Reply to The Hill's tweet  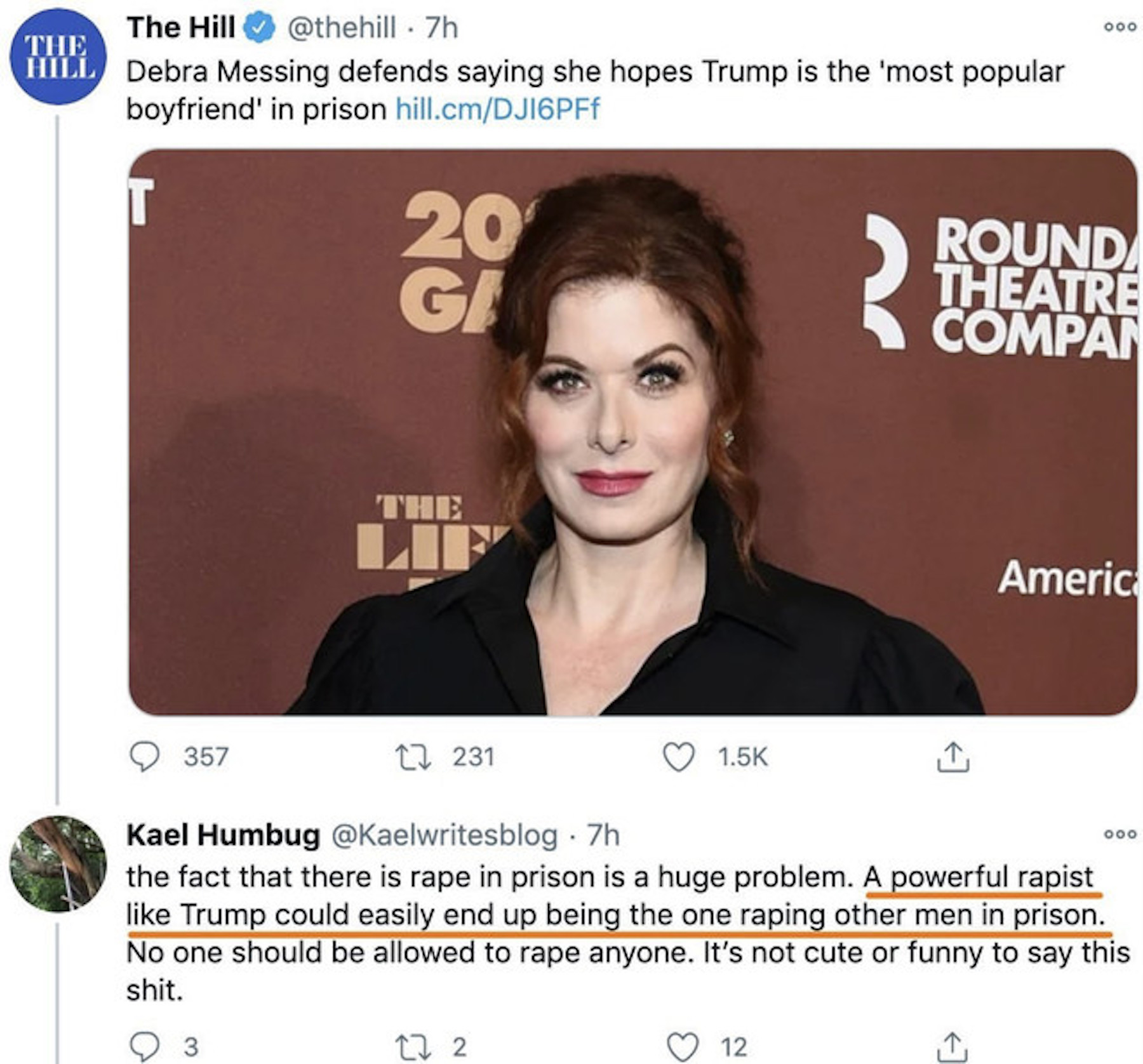pos(144,757)
